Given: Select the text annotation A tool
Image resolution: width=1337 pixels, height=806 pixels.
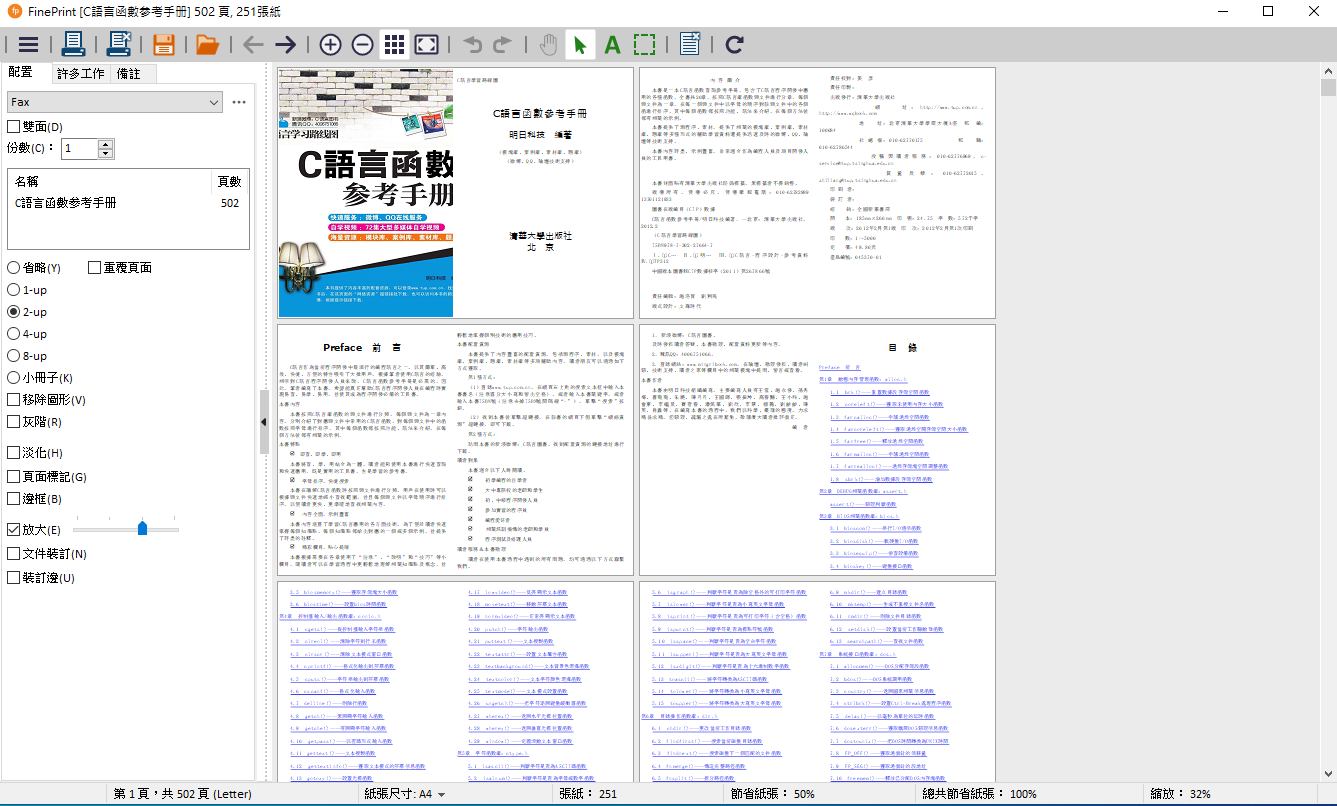Looking at the screenshot, I should coord(612,44).
